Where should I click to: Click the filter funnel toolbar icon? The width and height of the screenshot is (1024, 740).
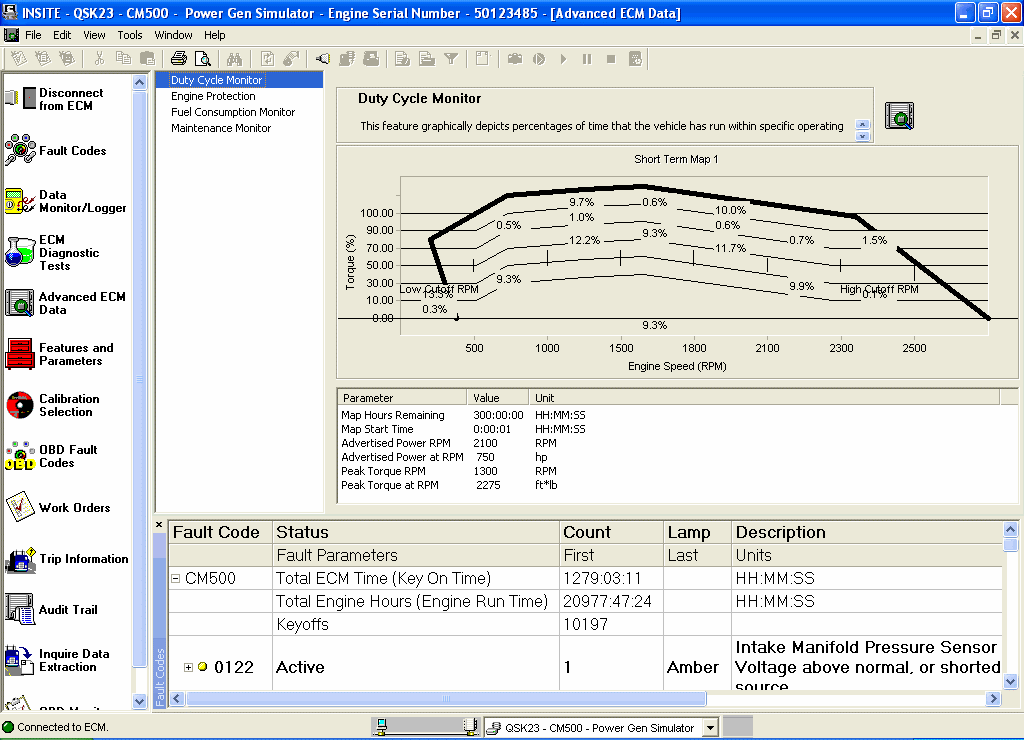point(451,59)
